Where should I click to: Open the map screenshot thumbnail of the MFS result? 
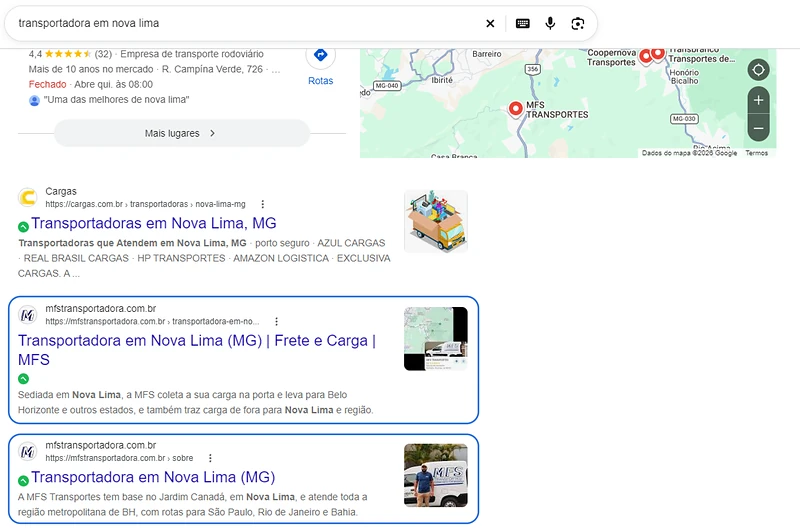click(436, 339)
